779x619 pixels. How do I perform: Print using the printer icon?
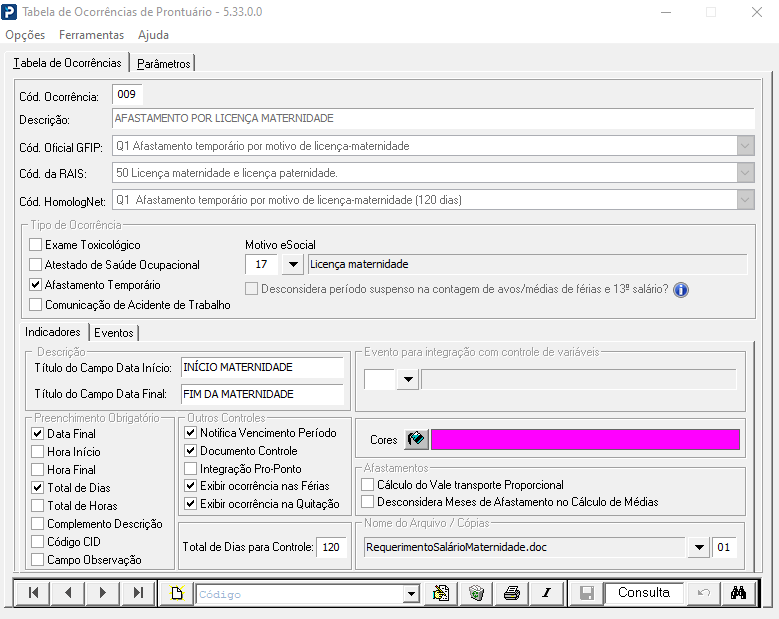click(x=511, y=593)
